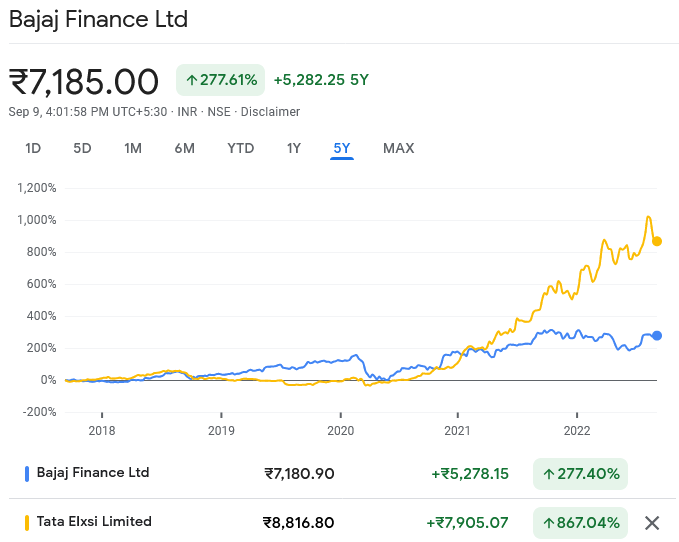Click the Bajaj Finance Ltd legend row
The height and width of the screenshot is (542, 679).
pos(93,473)
